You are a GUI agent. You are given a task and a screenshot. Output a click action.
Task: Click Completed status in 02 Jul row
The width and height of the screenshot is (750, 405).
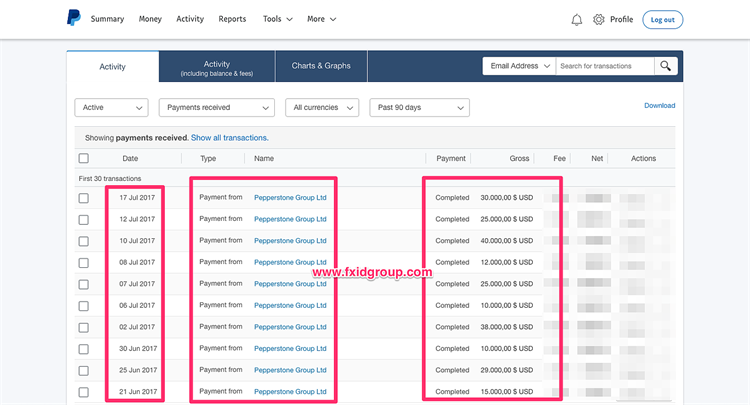pyautogui.click(x=452, y=327)
